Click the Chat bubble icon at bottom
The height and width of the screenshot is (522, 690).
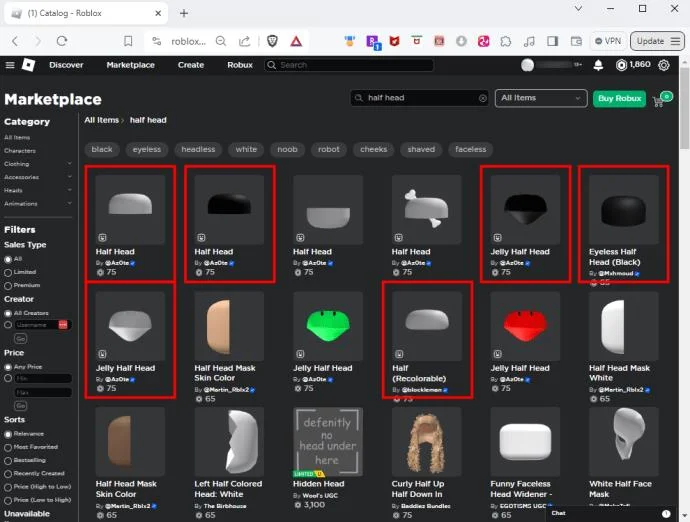click(666, 514)
